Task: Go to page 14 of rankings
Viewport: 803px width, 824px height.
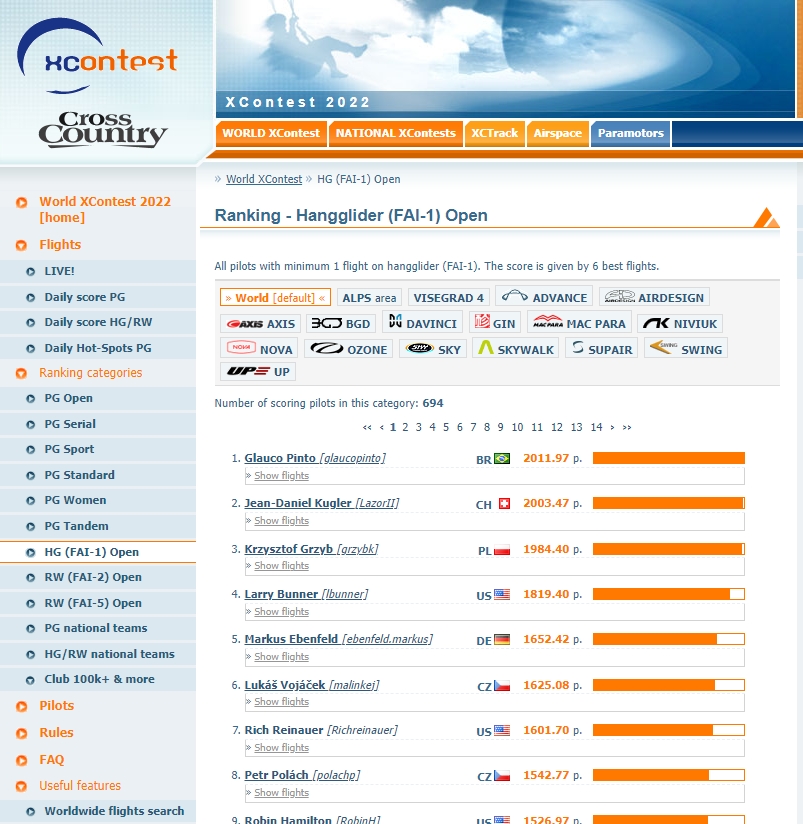Action: 596,427
